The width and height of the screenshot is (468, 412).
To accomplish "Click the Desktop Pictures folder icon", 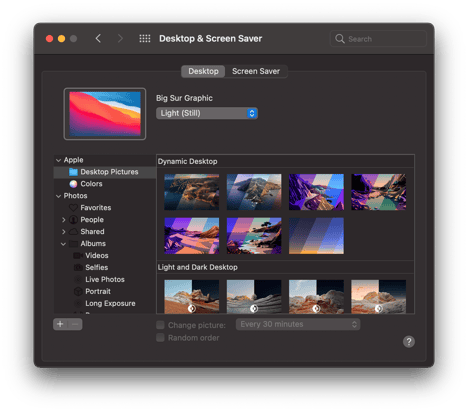I will [73, 172].
